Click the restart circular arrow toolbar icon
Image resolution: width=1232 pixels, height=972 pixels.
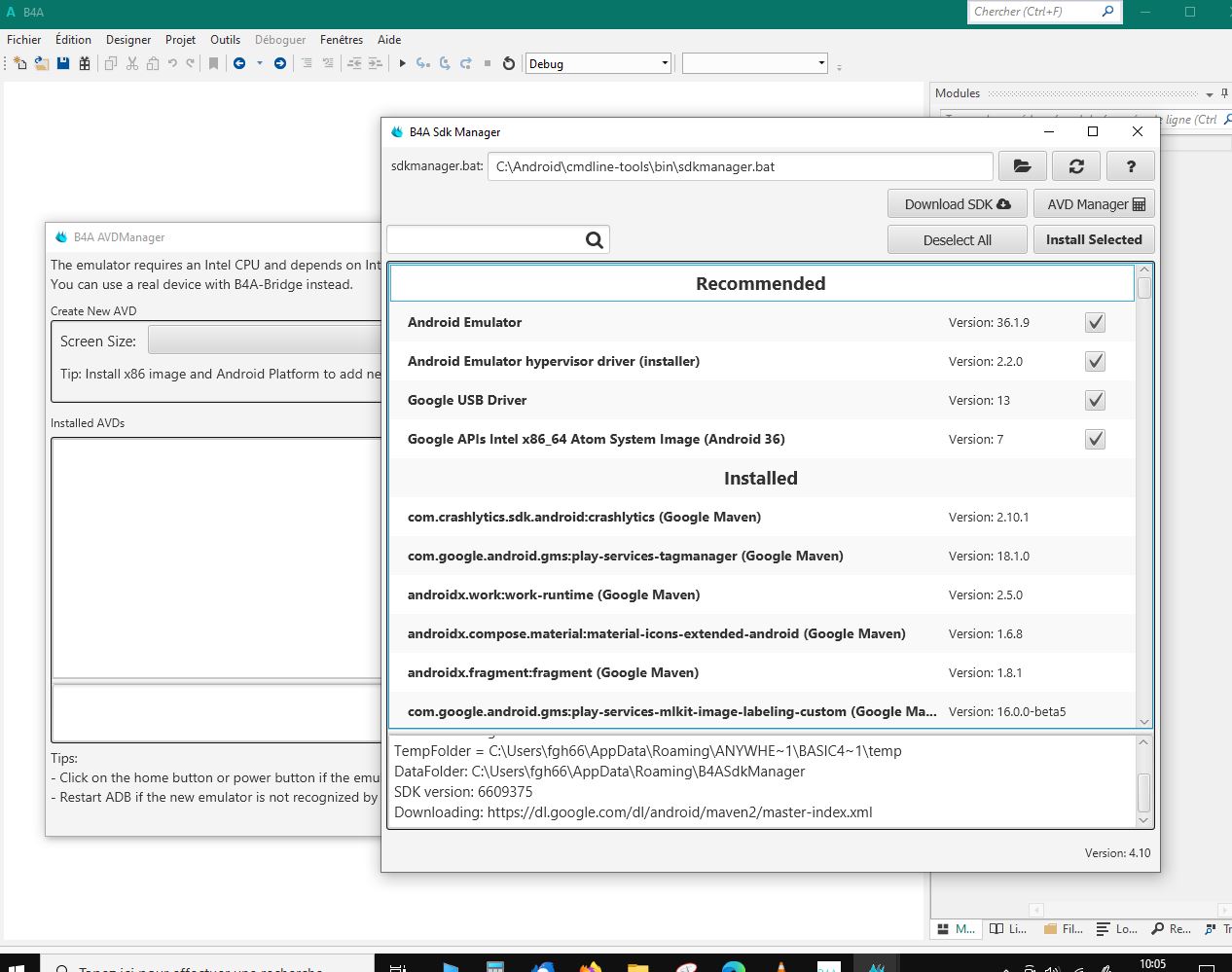point(508,63)
